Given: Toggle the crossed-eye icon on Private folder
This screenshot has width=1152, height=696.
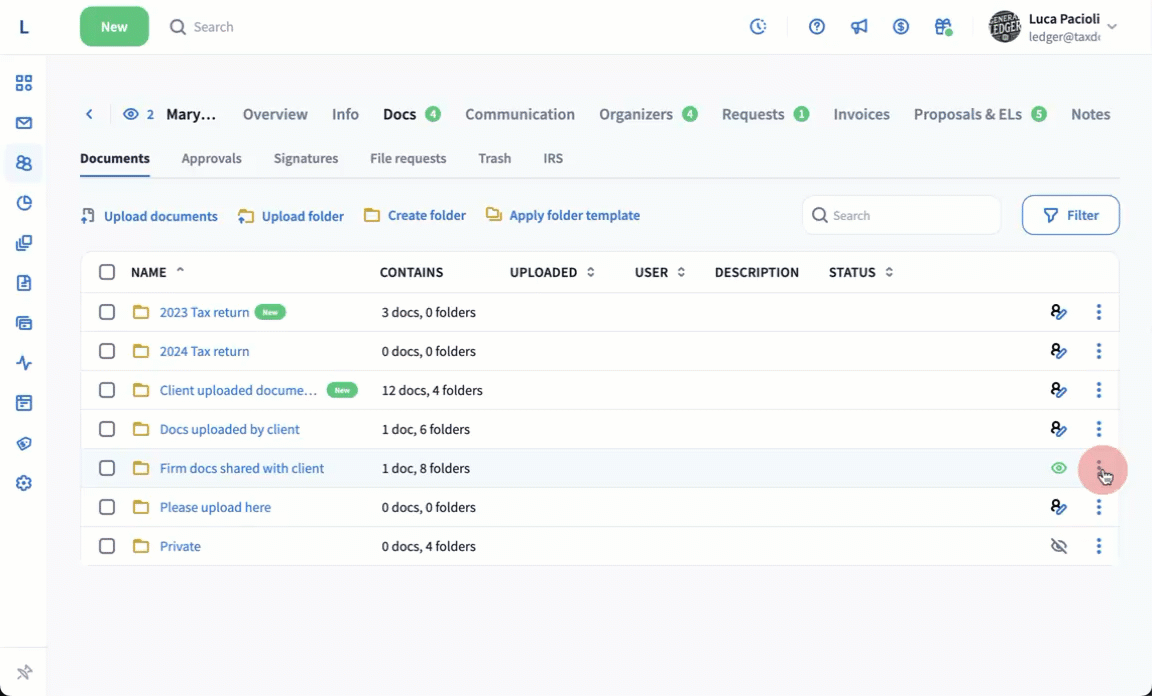Looking at the screenshot, I should [1059, 546].
